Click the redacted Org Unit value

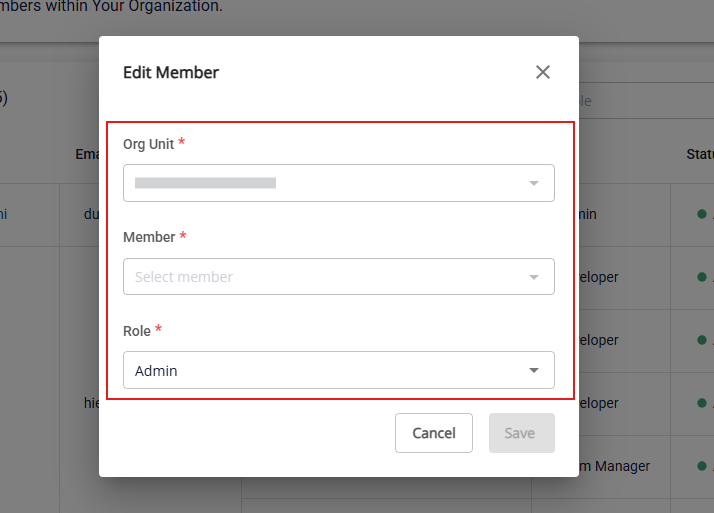click(205, 183)
